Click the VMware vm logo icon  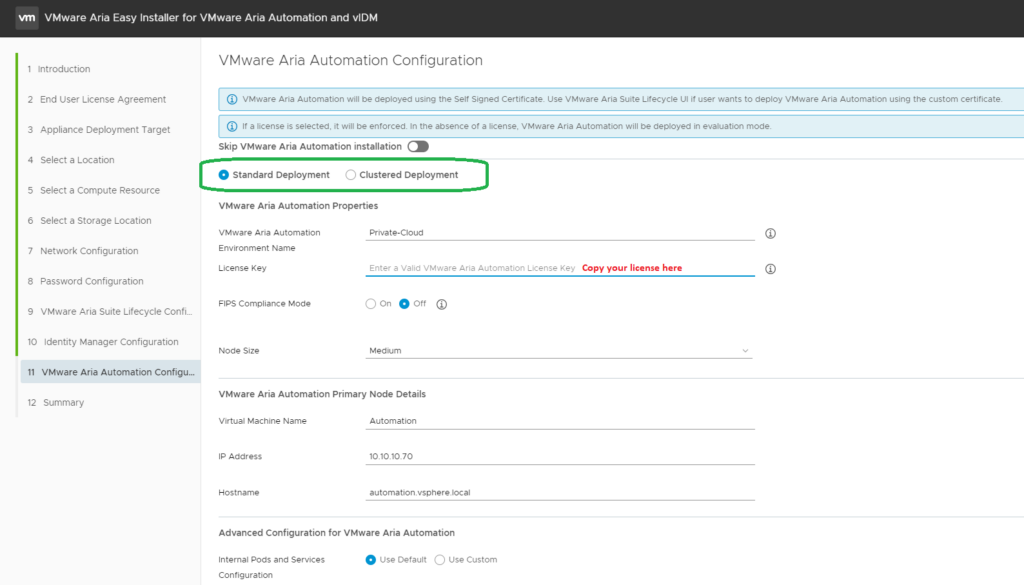pyautogui.click(x=27, y=18)
